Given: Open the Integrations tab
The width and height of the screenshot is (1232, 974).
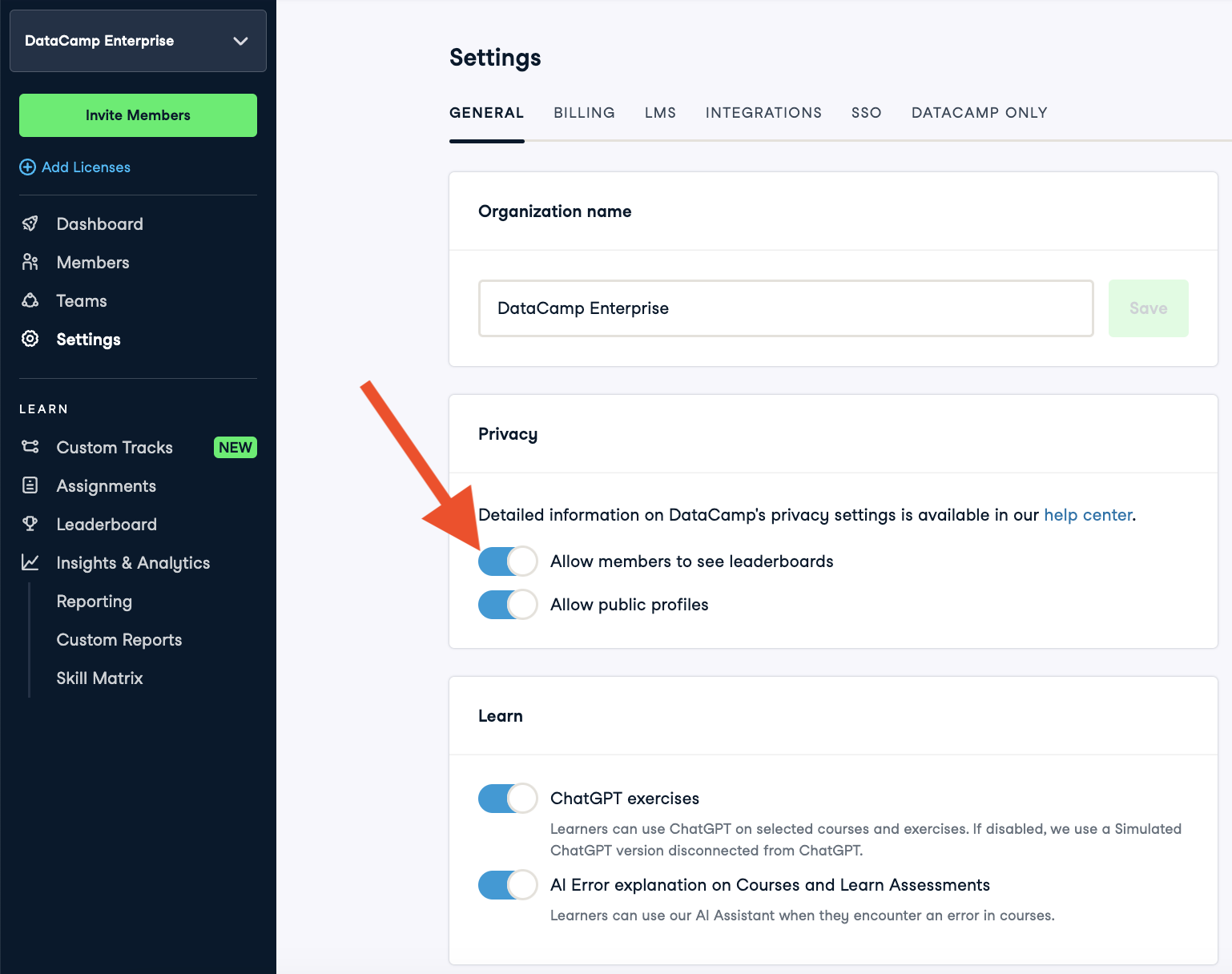Looking at the screenshot, I should coord(763,113).
